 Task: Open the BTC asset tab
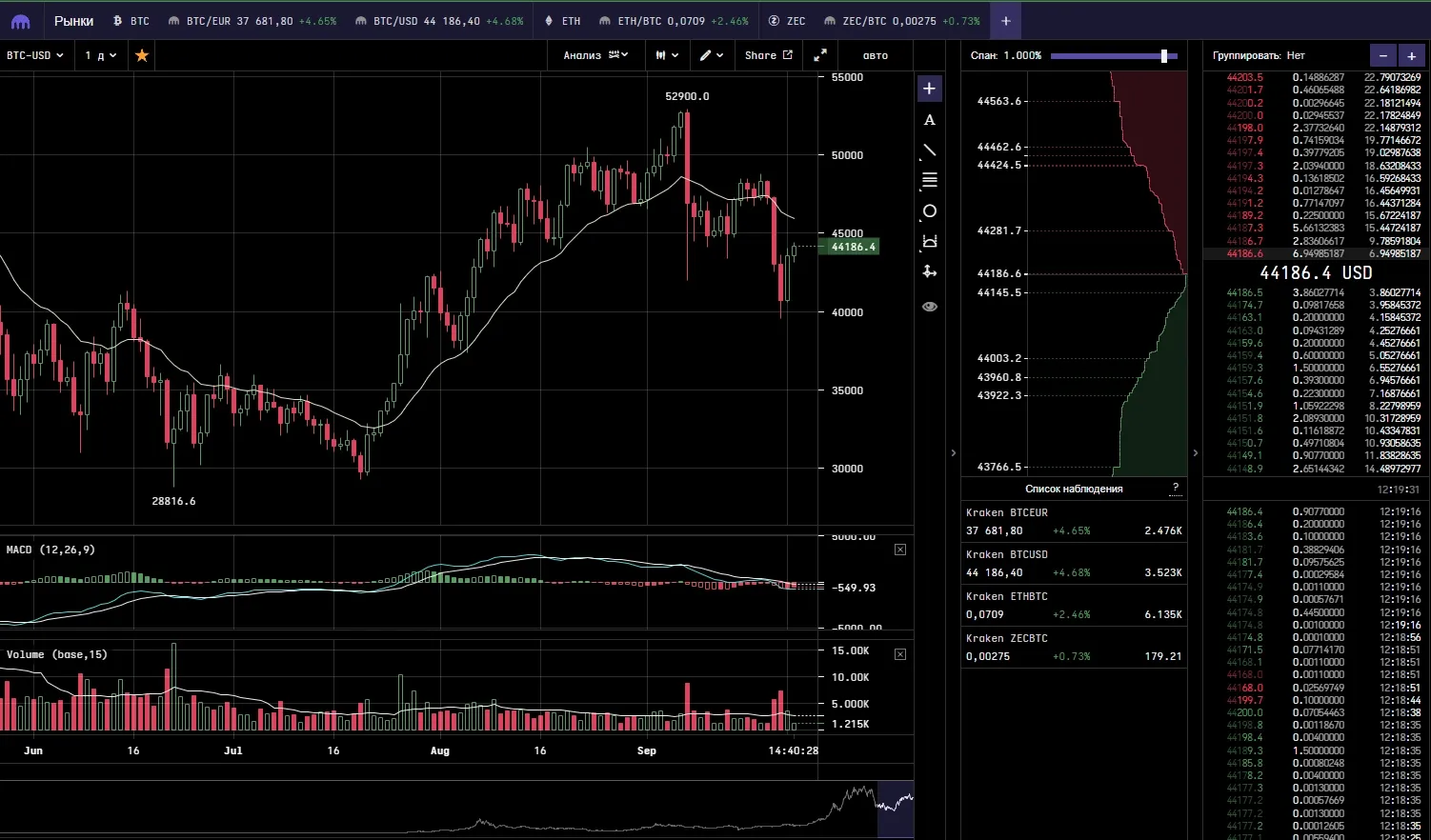click(131, 21)
